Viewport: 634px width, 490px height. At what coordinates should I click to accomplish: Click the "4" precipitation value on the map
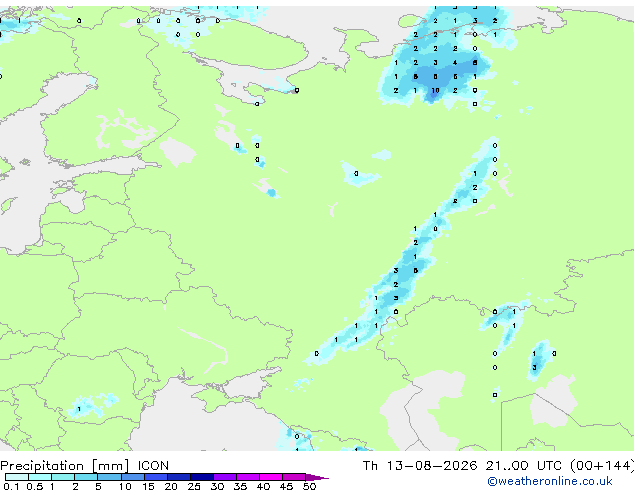click(455, 63)
